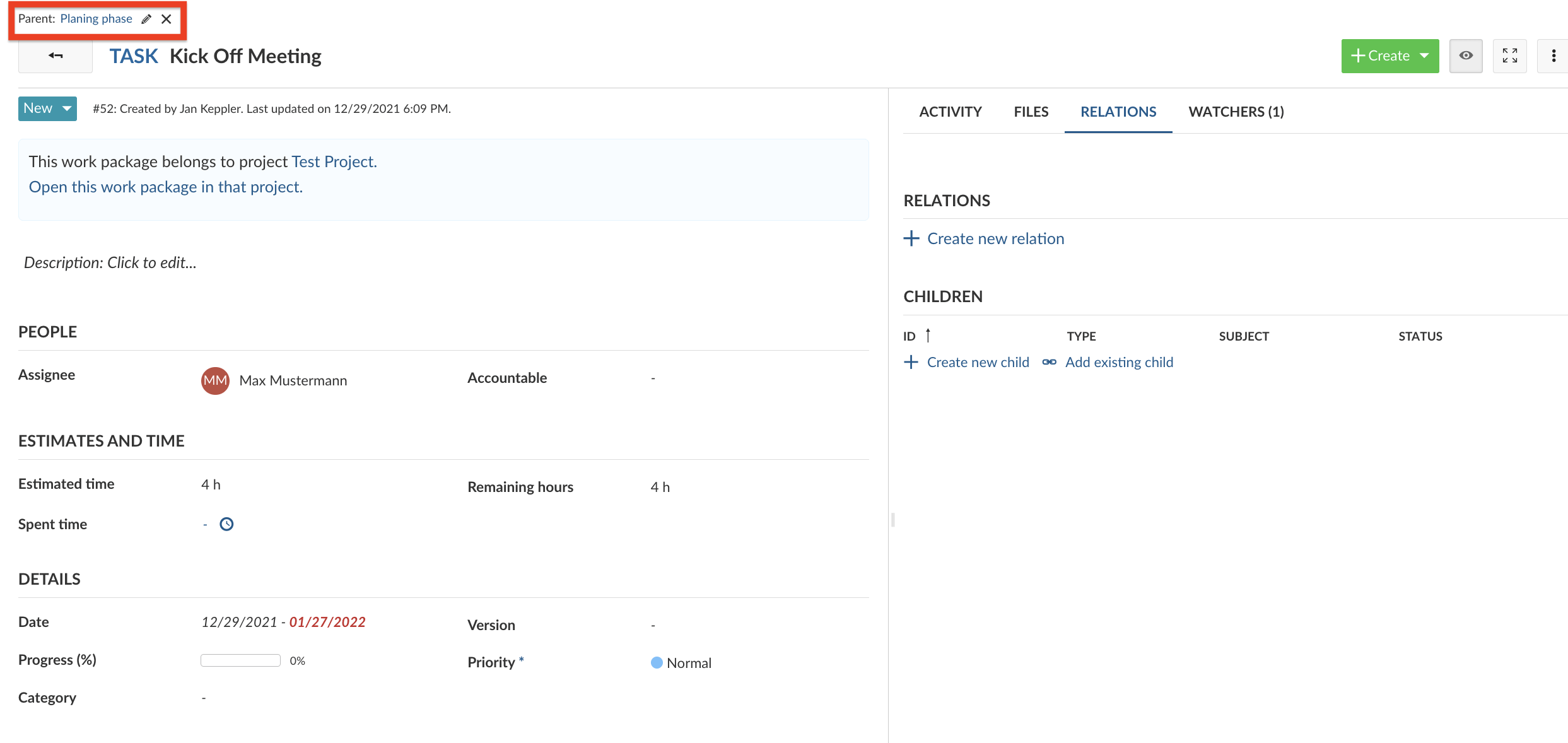
Task: Remove parent with the X icon
Action: [x=167, y=19]
